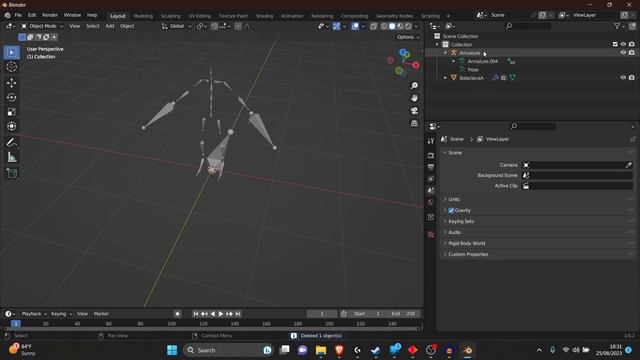
Task: Play animation forward
Action: [x=221, y=314]
